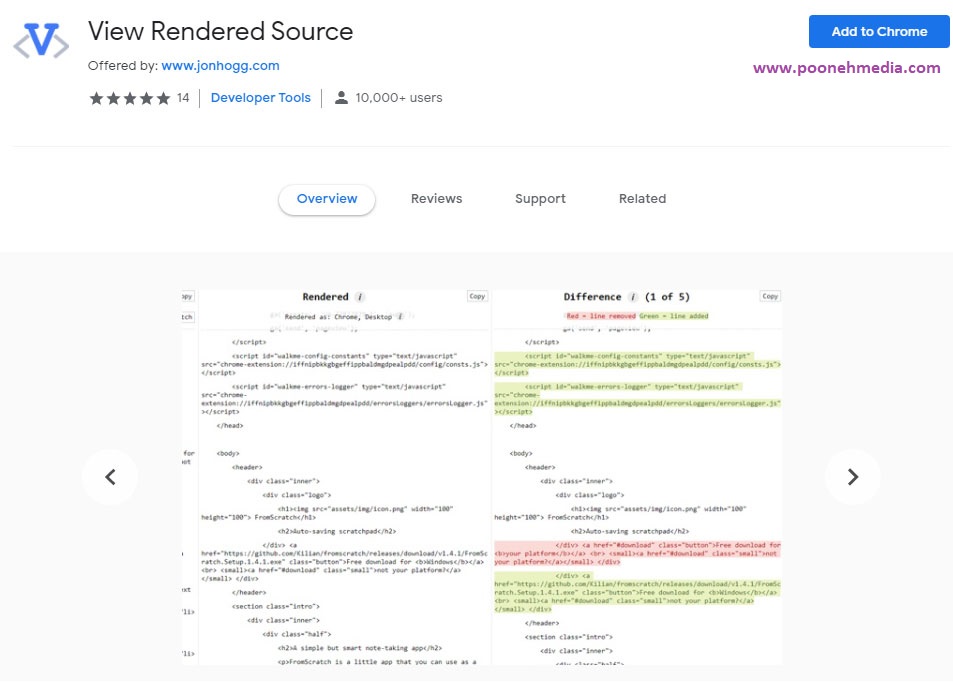The height and width of the screenshot is (691, 953).
Task: Click the Rendered as: Chrome, Desktop text
Action: (338, 317)
